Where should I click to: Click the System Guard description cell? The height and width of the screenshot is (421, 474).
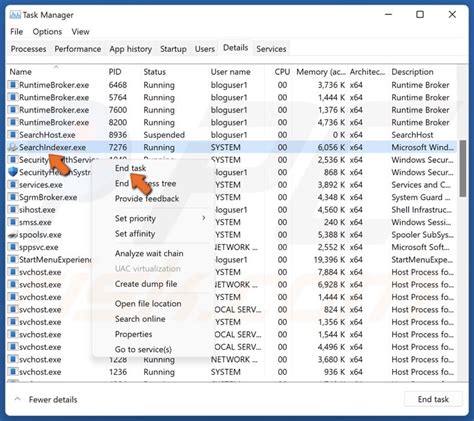pyautogui.click(x=421, y=197)
